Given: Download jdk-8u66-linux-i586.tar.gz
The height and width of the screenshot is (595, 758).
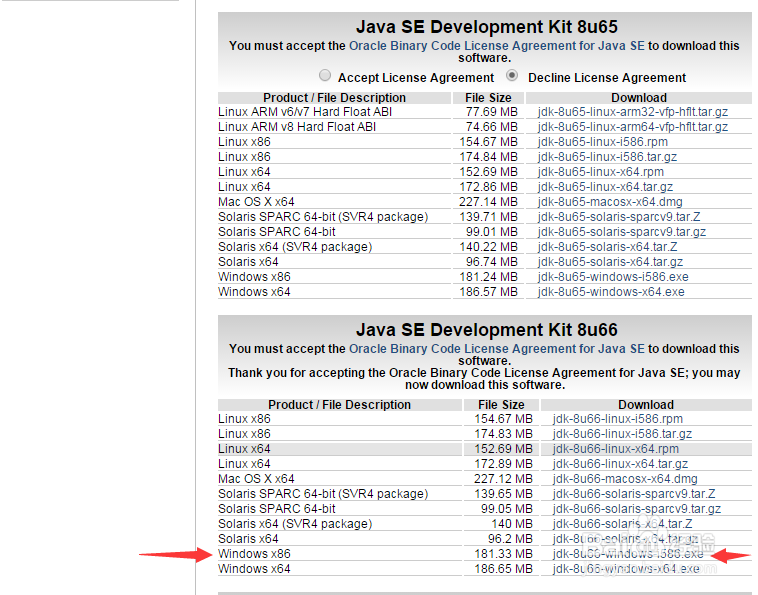Looking at the screenshot, I should click(x=622, y=434).
